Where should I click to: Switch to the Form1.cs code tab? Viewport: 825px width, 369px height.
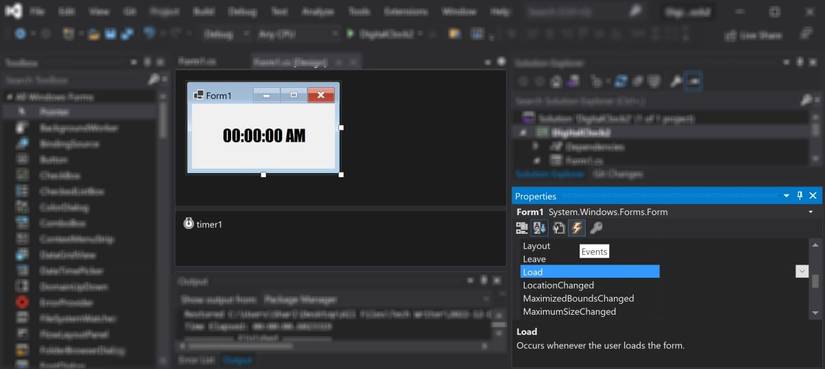coord(197,62)
